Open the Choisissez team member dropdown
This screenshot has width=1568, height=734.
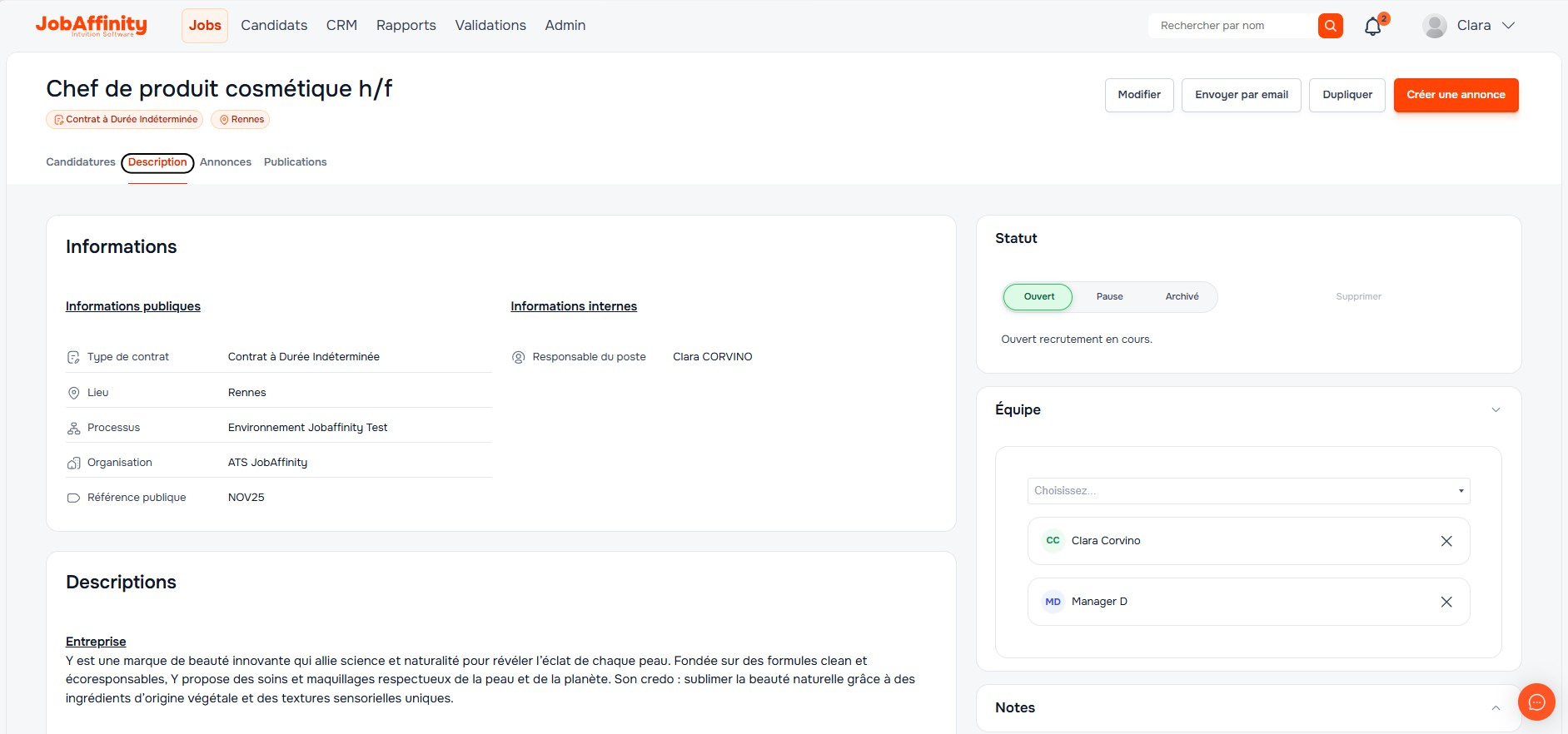pyautogui.click(x=1248, y=491)
